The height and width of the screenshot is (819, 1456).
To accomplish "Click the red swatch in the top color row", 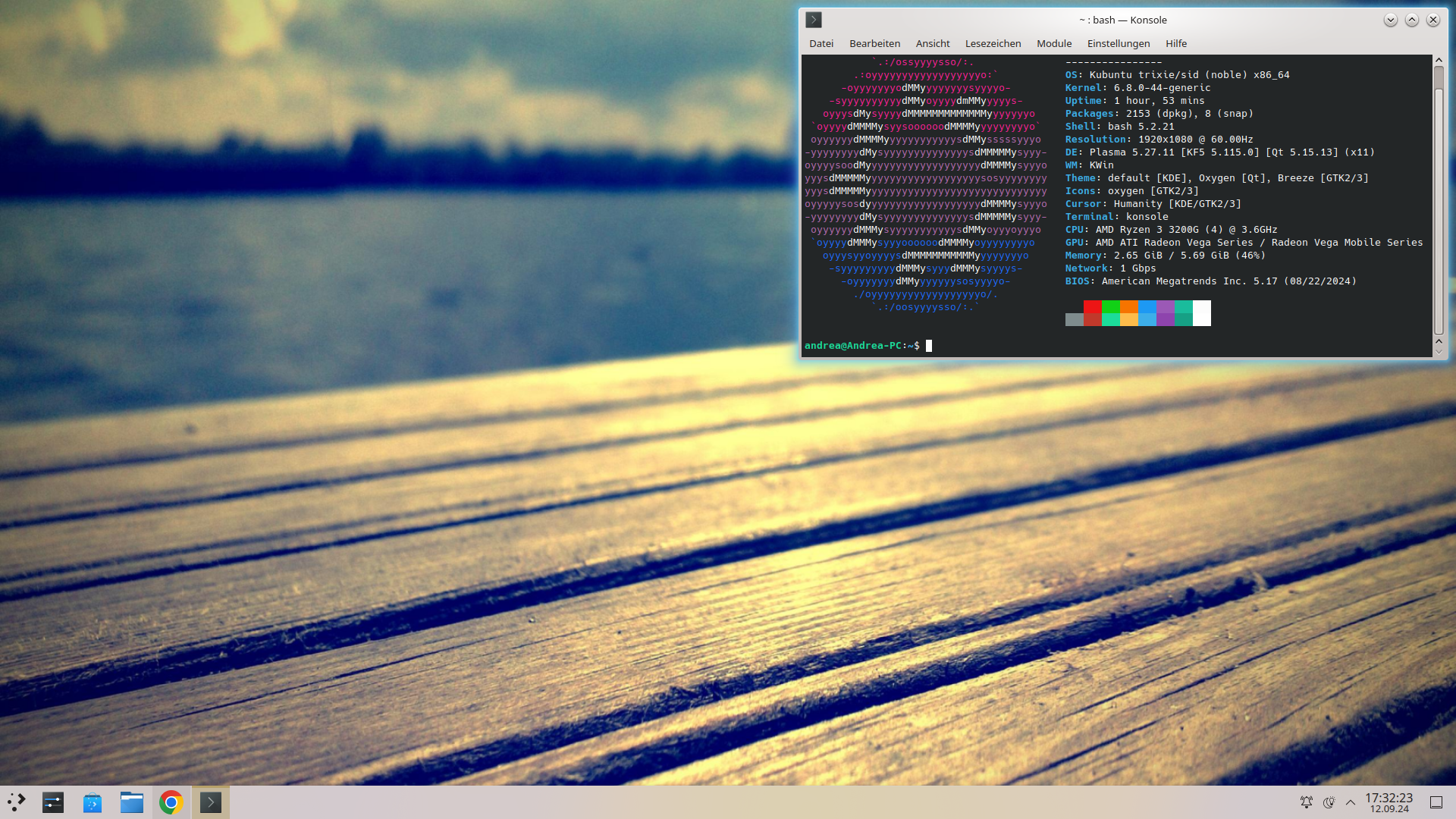I will [1093, 306].
